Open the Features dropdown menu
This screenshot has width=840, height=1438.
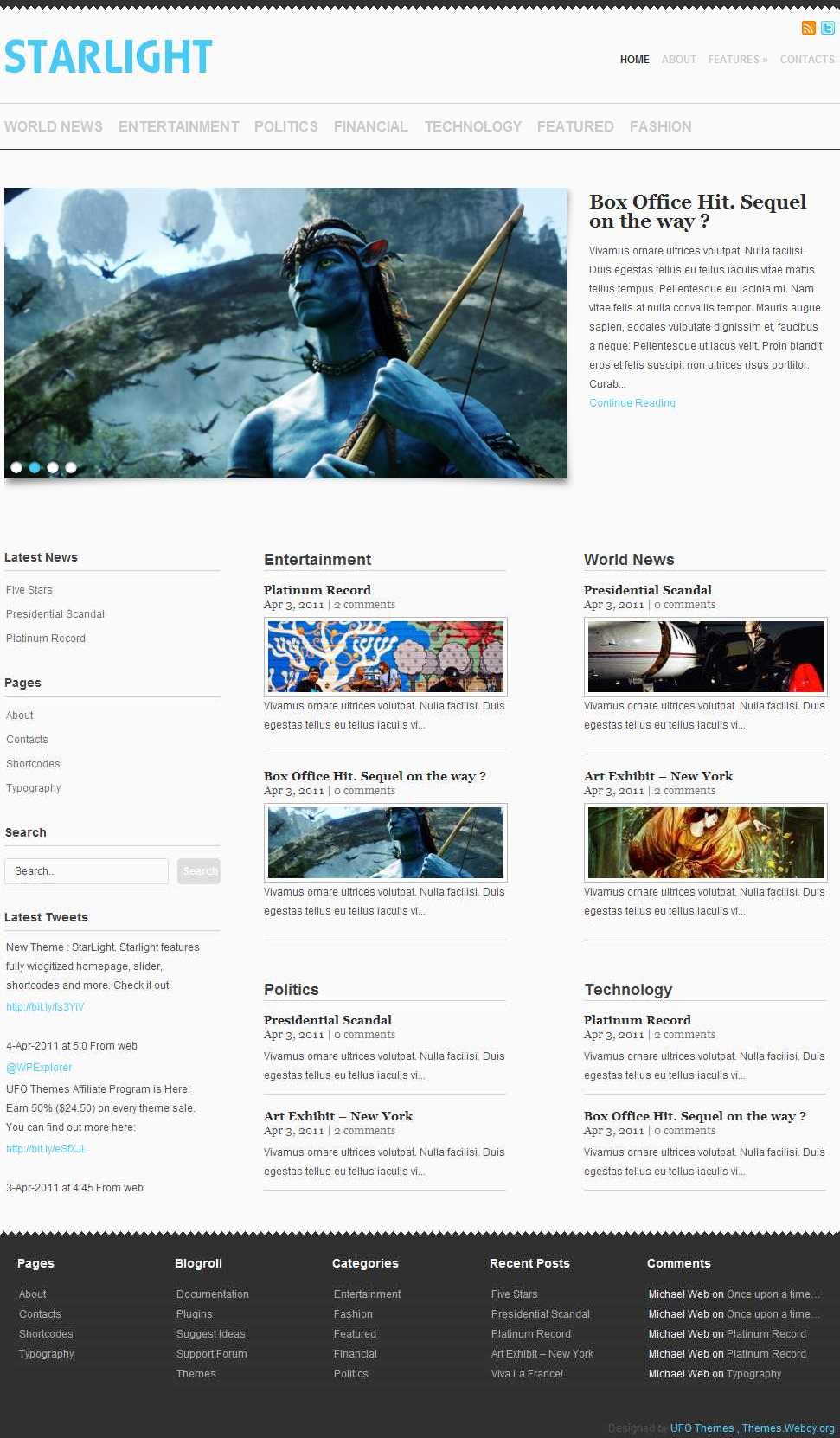[738, 60]
